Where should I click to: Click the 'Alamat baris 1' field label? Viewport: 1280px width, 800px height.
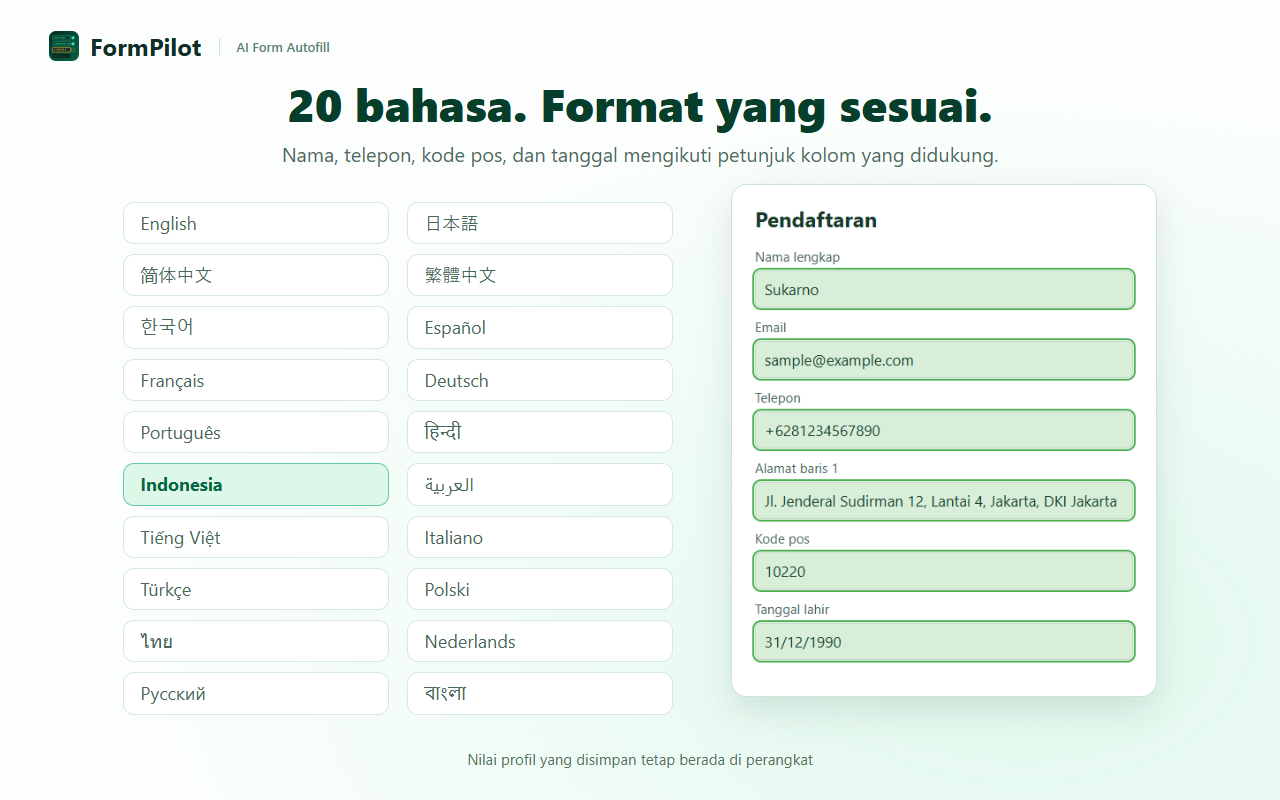click(x=796, y=468)
